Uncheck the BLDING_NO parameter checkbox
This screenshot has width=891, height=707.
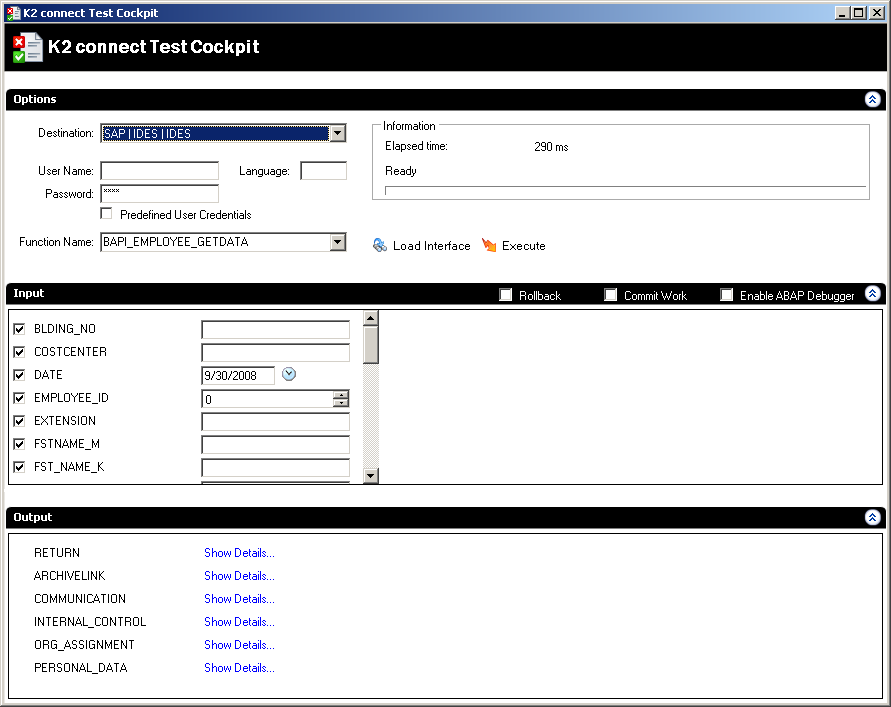tap(19, 329)
